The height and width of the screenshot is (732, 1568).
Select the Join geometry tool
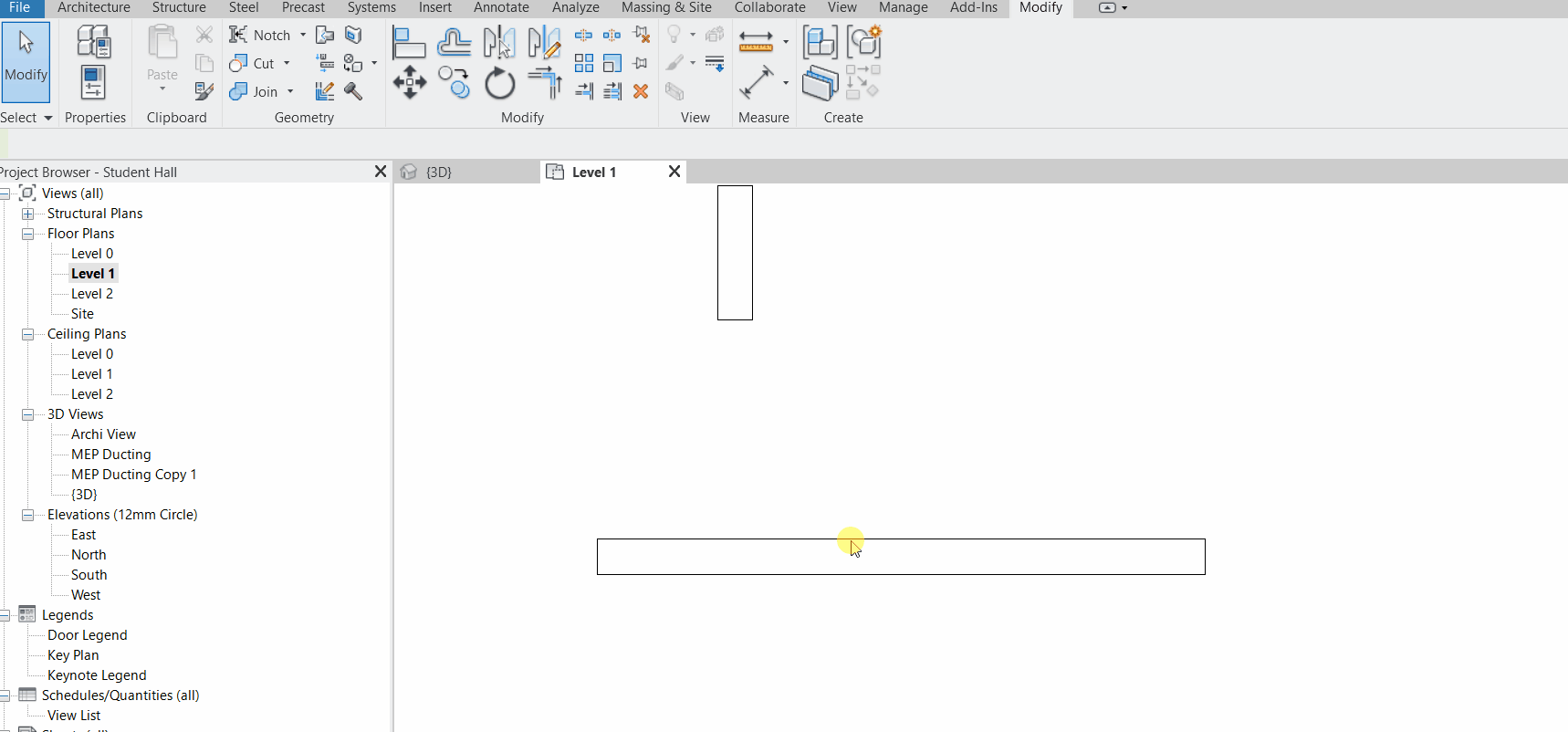254,91
